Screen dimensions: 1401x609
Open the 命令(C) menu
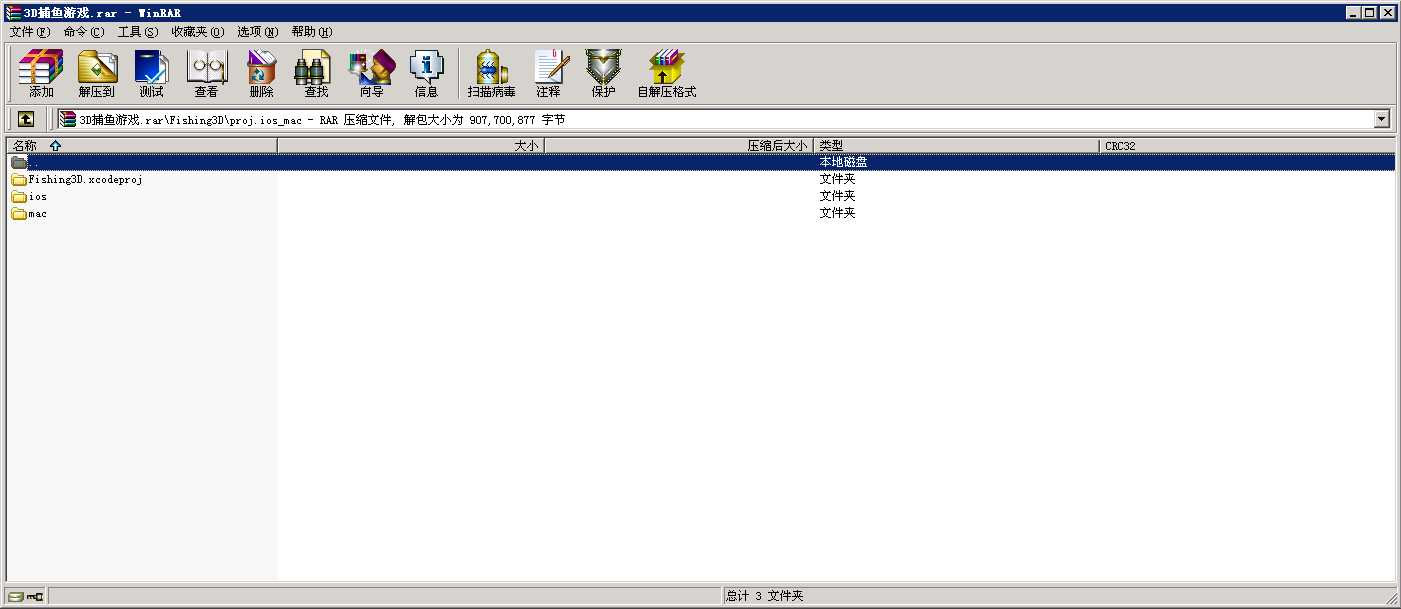click(x=84, y=32)
